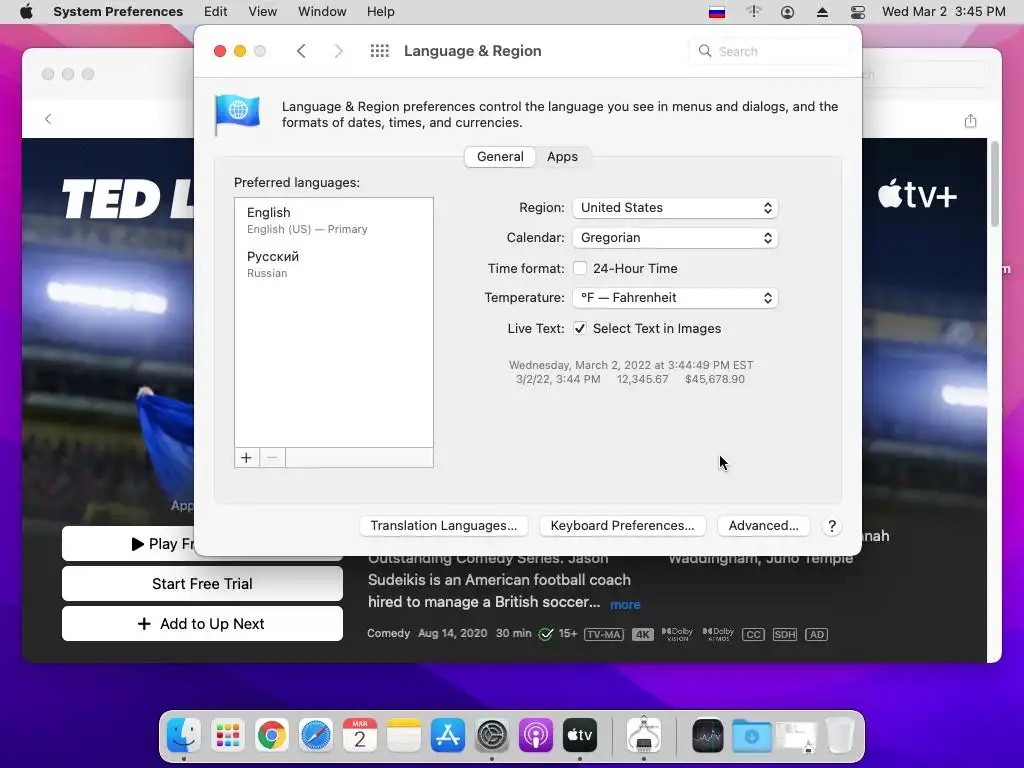This screenshot has height=768, width=1024.
Task: Launch Google Chrome from the Dock
Action: pyautogui.click(x=272, y=736)
